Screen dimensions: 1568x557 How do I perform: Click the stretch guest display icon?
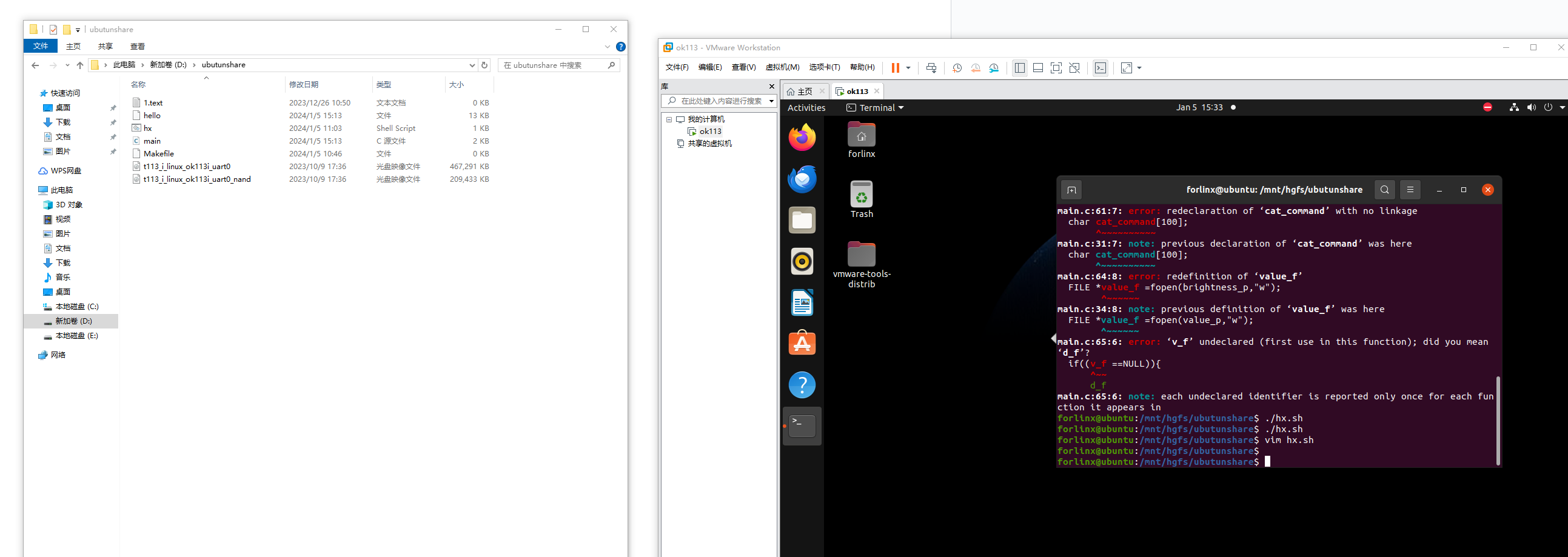[1127, 68]
